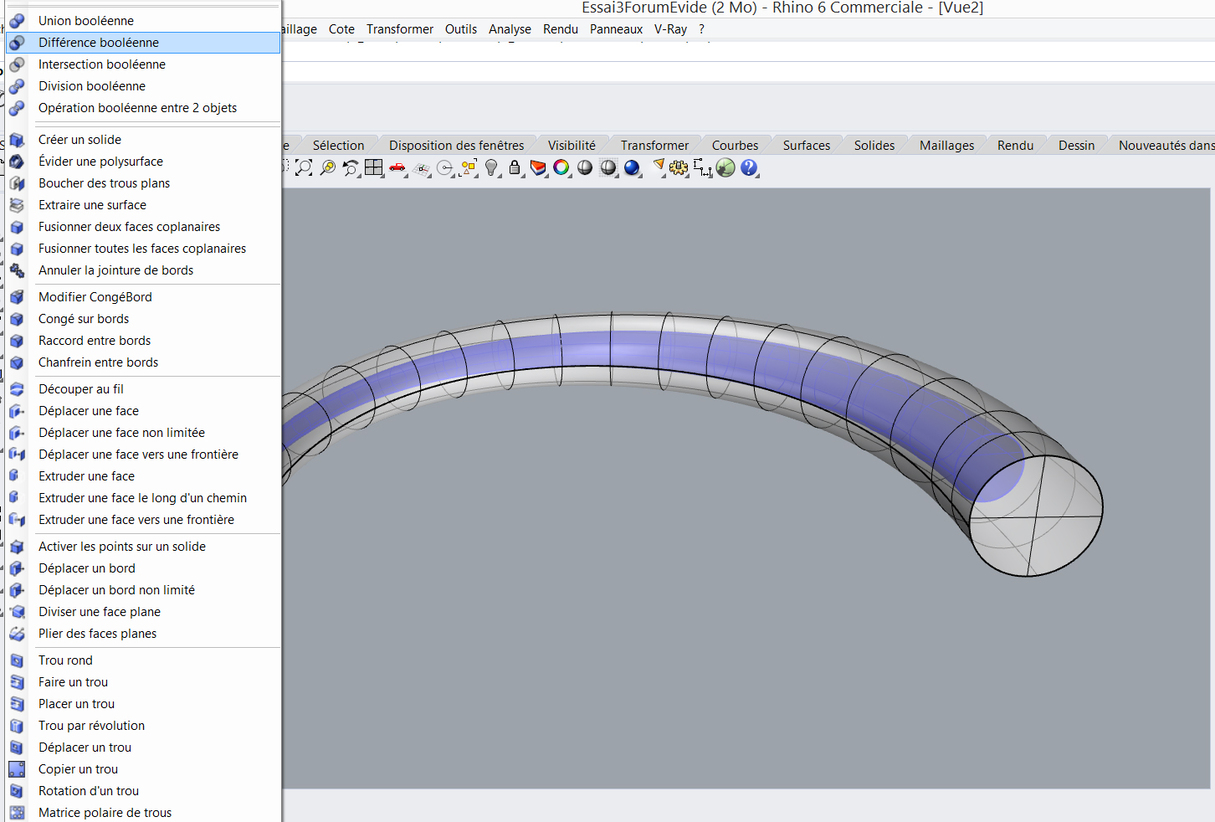Open the gear options icon
Viewport: 1215px width, 822px height.
pyautogui.click(x=680, y=168)
